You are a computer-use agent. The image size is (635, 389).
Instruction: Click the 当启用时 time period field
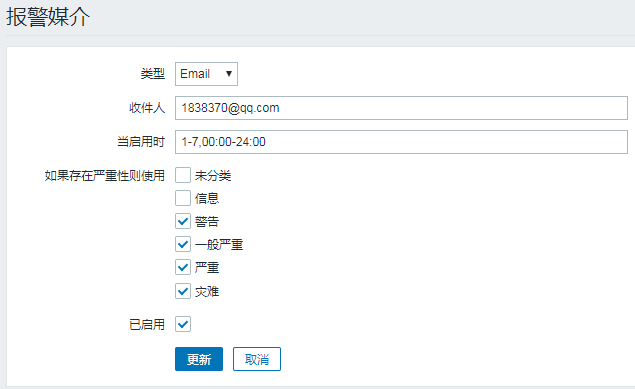click(x=401, y=142)
